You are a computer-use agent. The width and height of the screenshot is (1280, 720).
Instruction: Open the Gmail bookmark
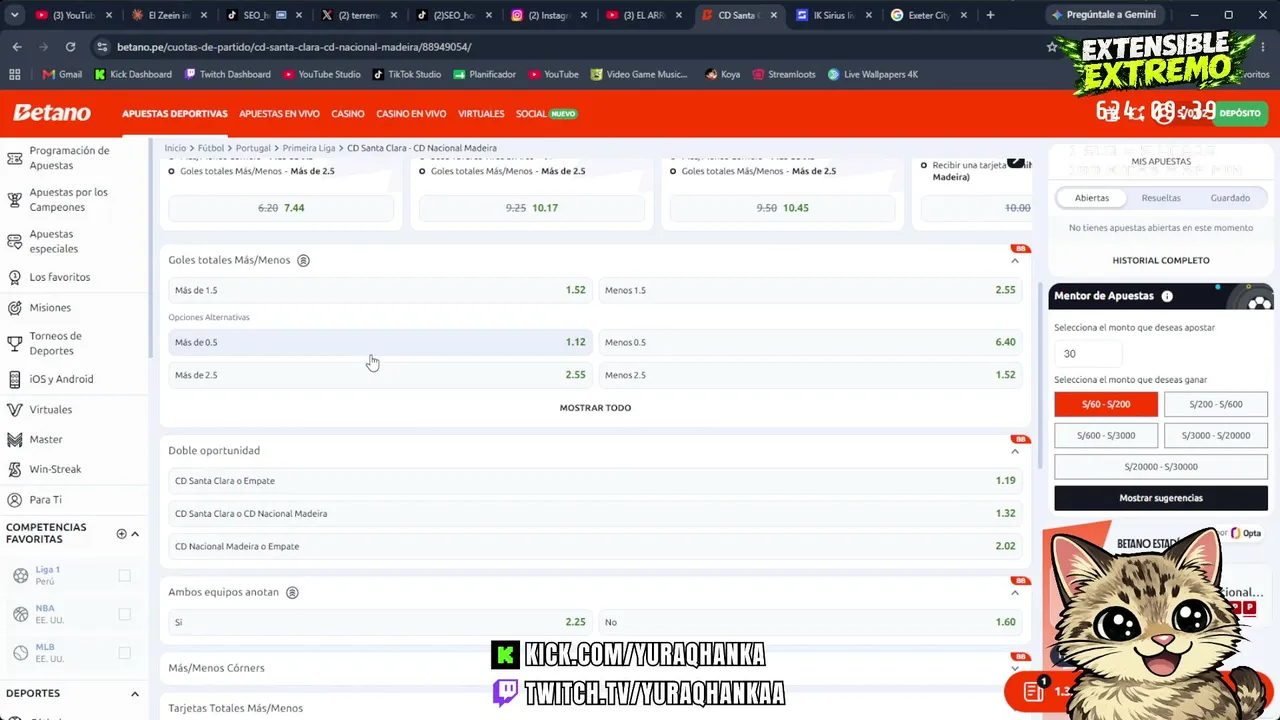pos(62,74)
